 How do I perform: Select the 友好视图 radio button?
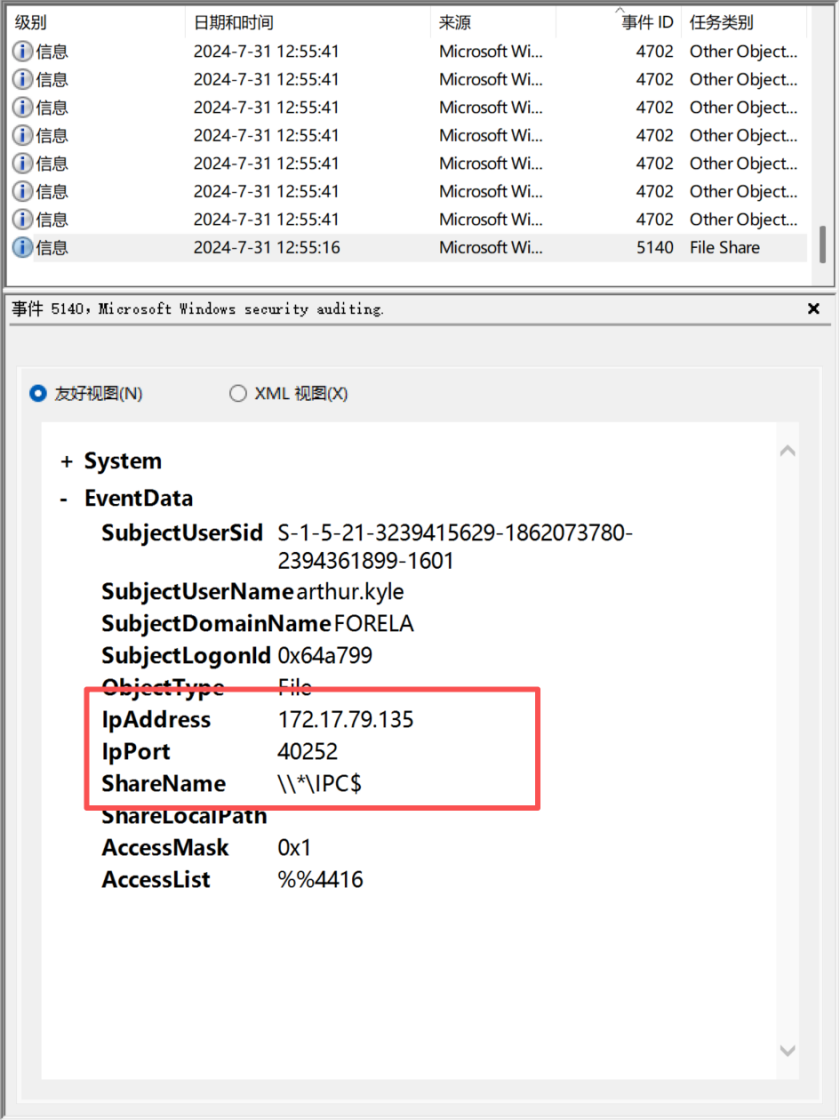(x=39, y=393)
